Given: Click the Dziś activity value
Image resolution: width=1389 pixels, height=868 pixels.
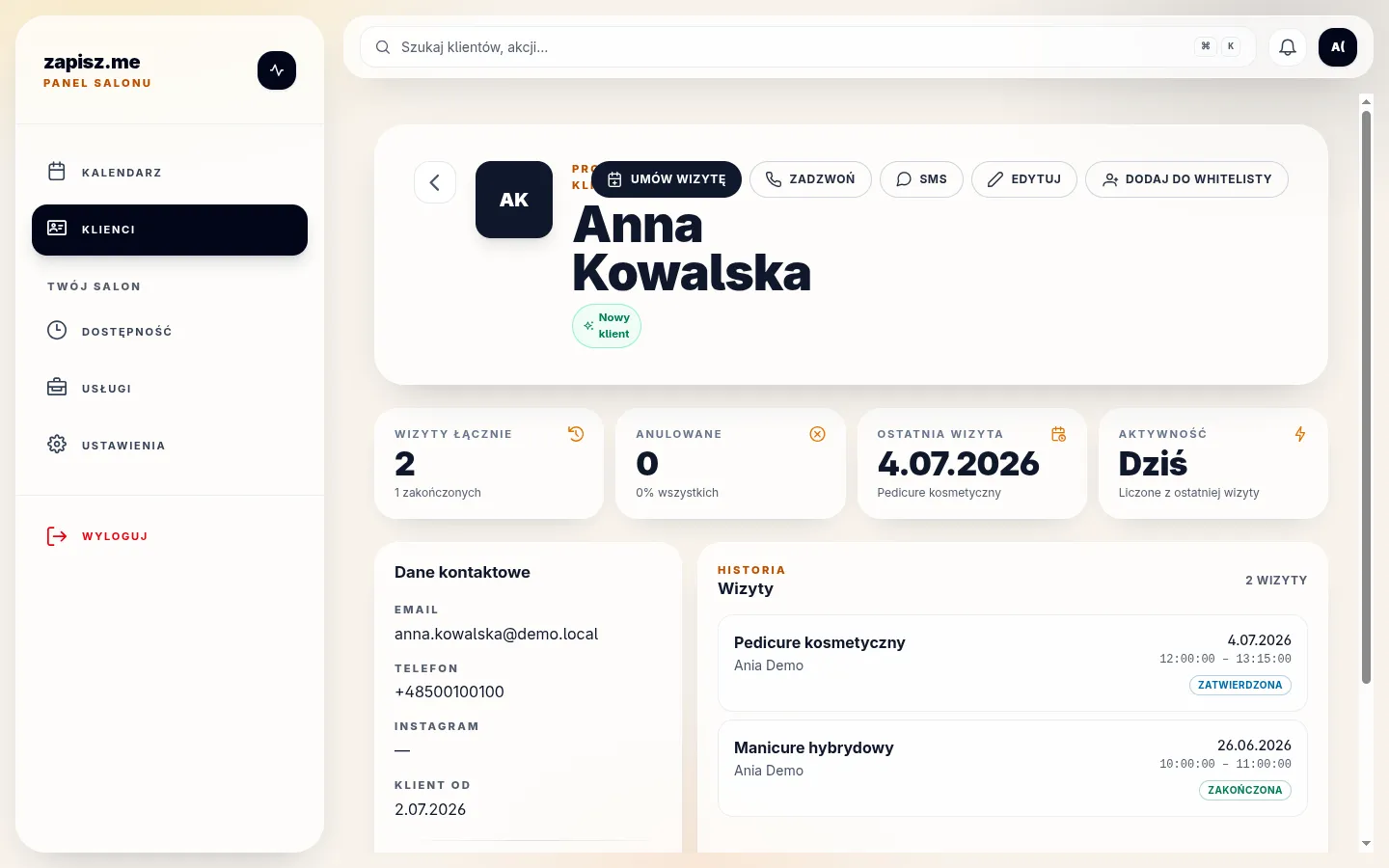Looking at the screenshot, I should click(1153, 464).
